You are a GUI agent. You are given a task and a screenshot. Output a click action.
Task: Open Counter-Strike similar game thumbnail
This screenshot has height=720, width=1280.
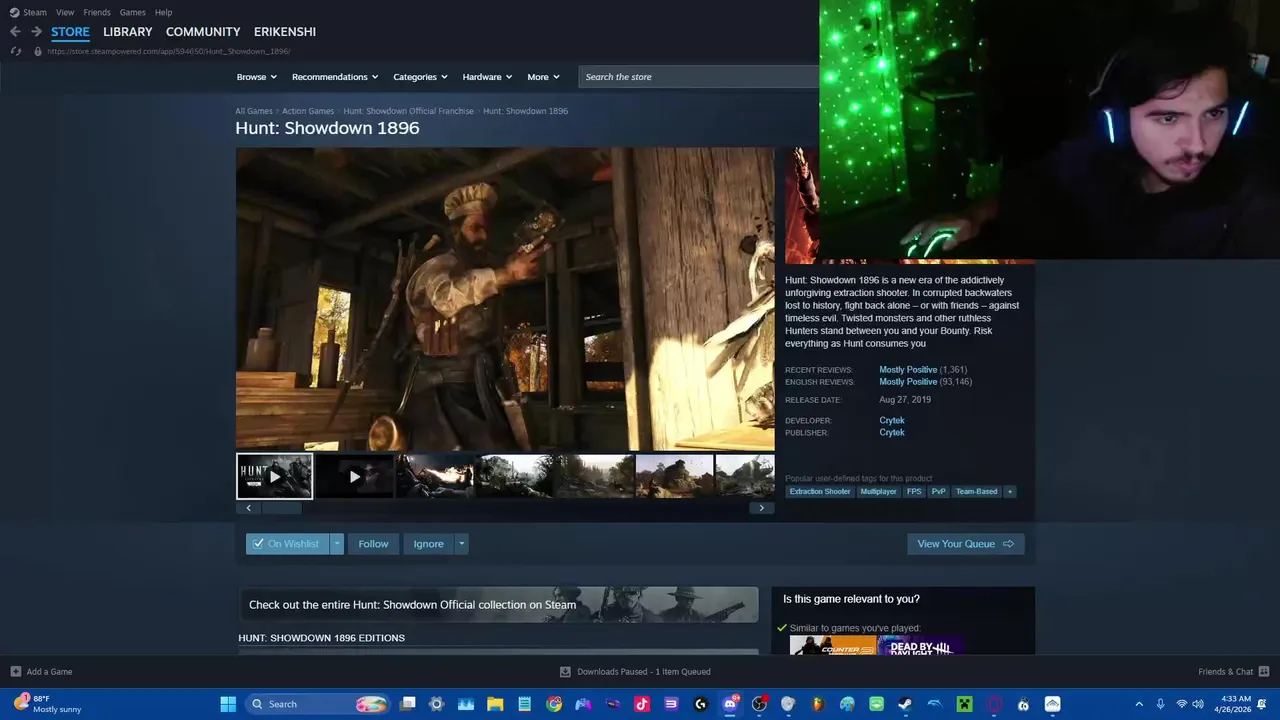tap(833, 645)
